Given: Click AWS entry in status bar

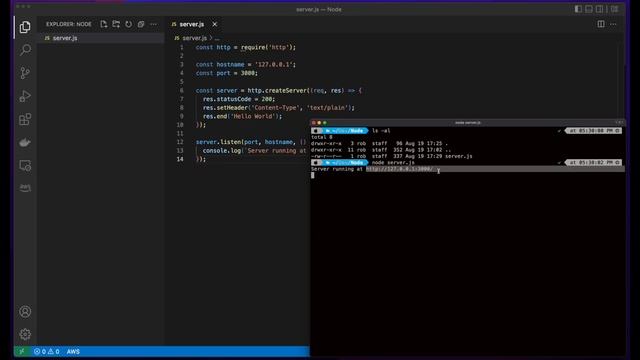Looking at the screenshot, I should 73,351.
